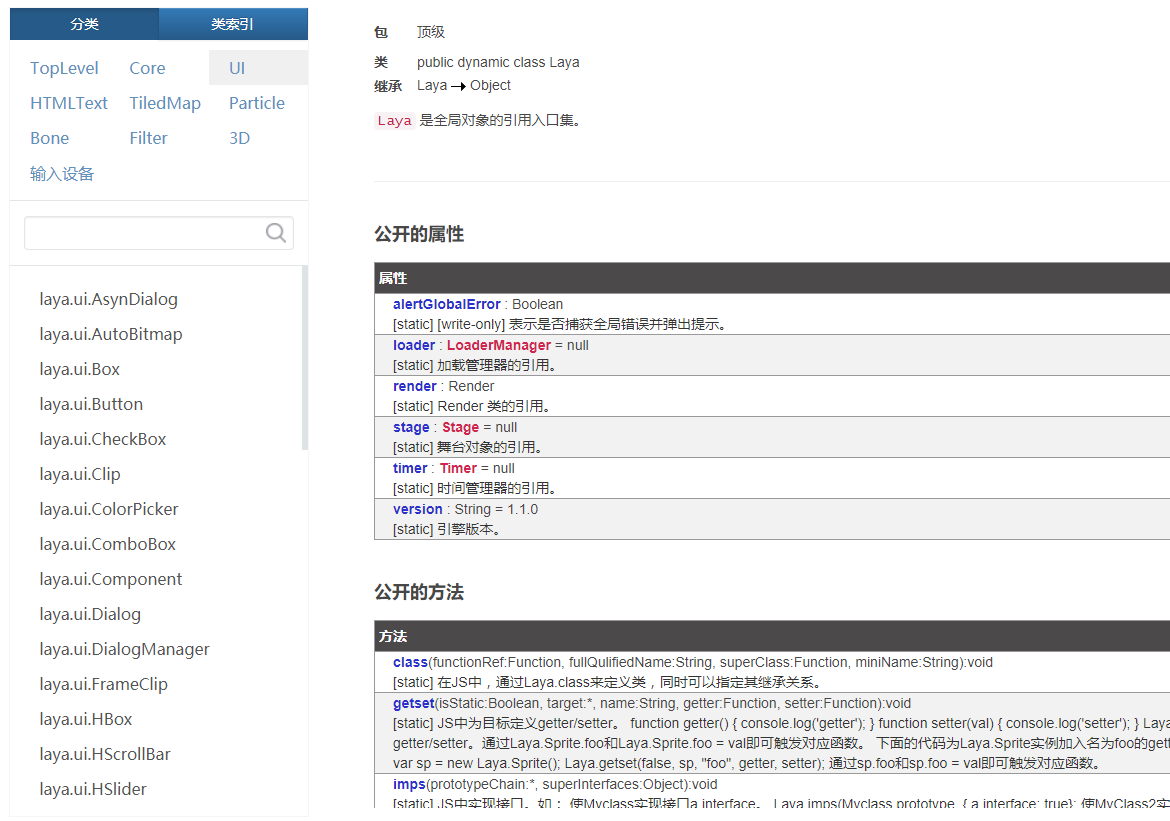The width and height of the screenshot is (1170, 821).
Task: Open laya.ui.Component class
Action: (x=110, y=580)
